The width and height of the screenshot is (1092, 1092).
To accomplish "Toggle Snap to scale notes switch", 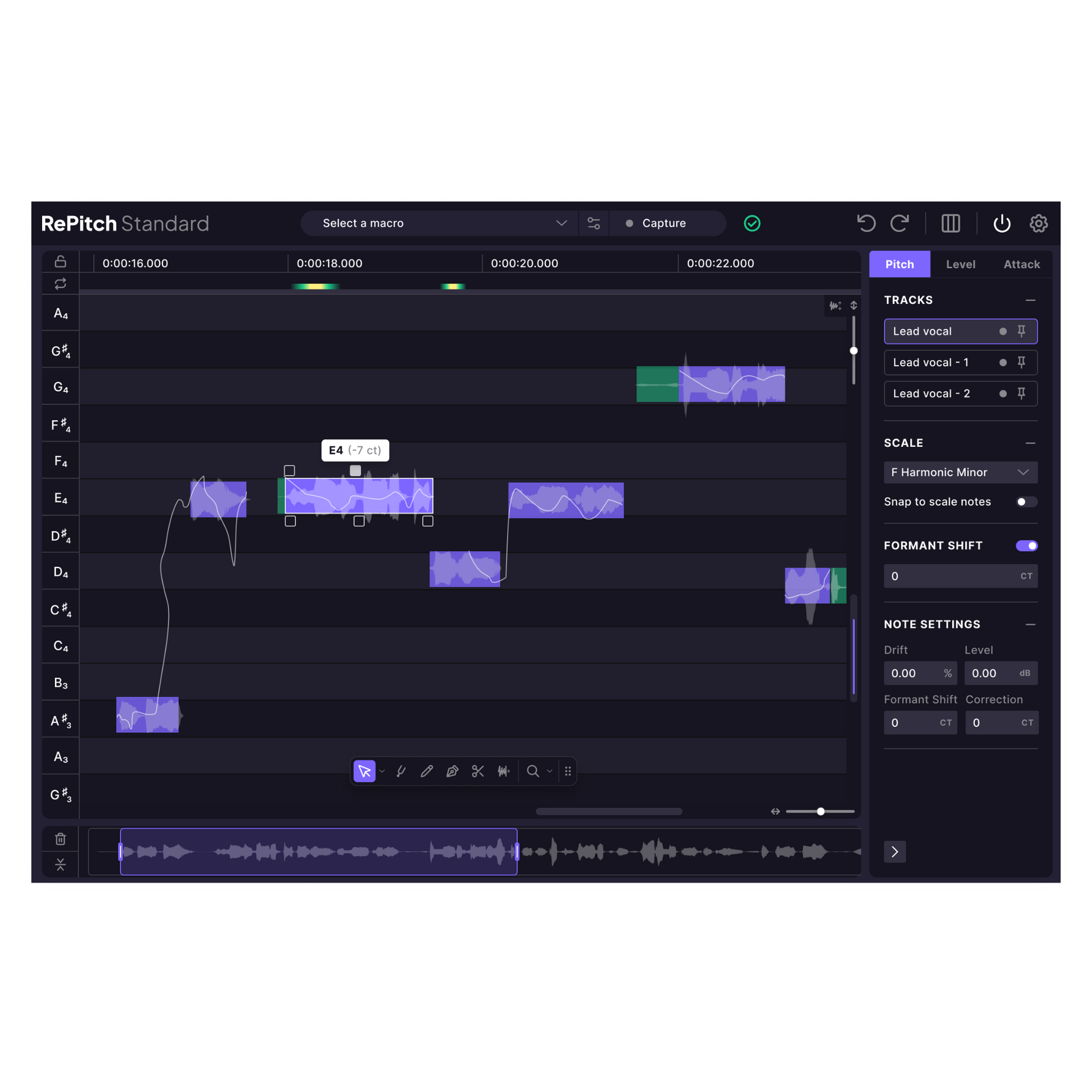I will click(x=1026, y=502).
